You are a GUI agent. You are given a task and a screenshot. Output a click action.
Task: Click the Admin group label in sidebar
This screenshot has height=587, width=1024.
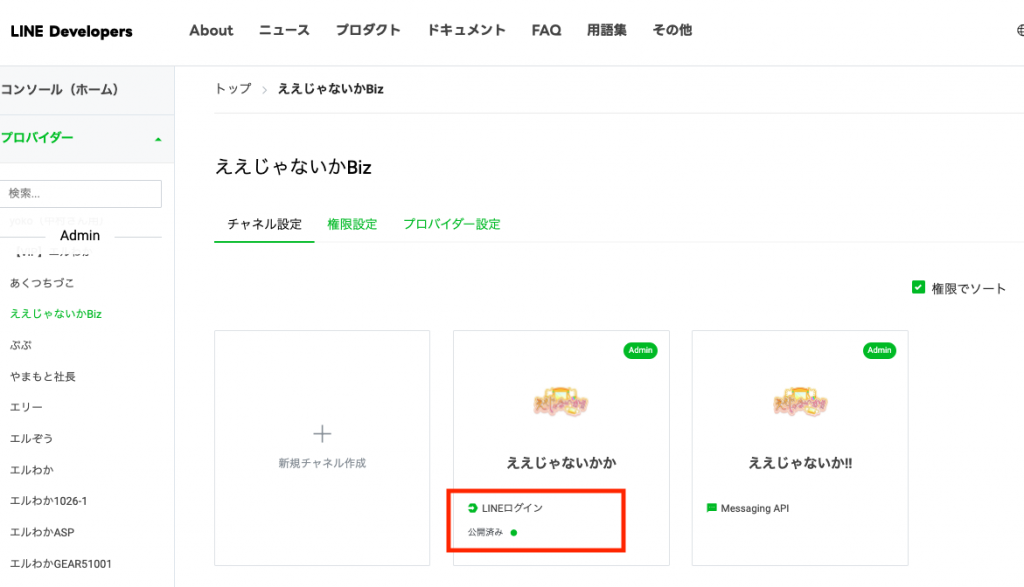click(80, 236)
